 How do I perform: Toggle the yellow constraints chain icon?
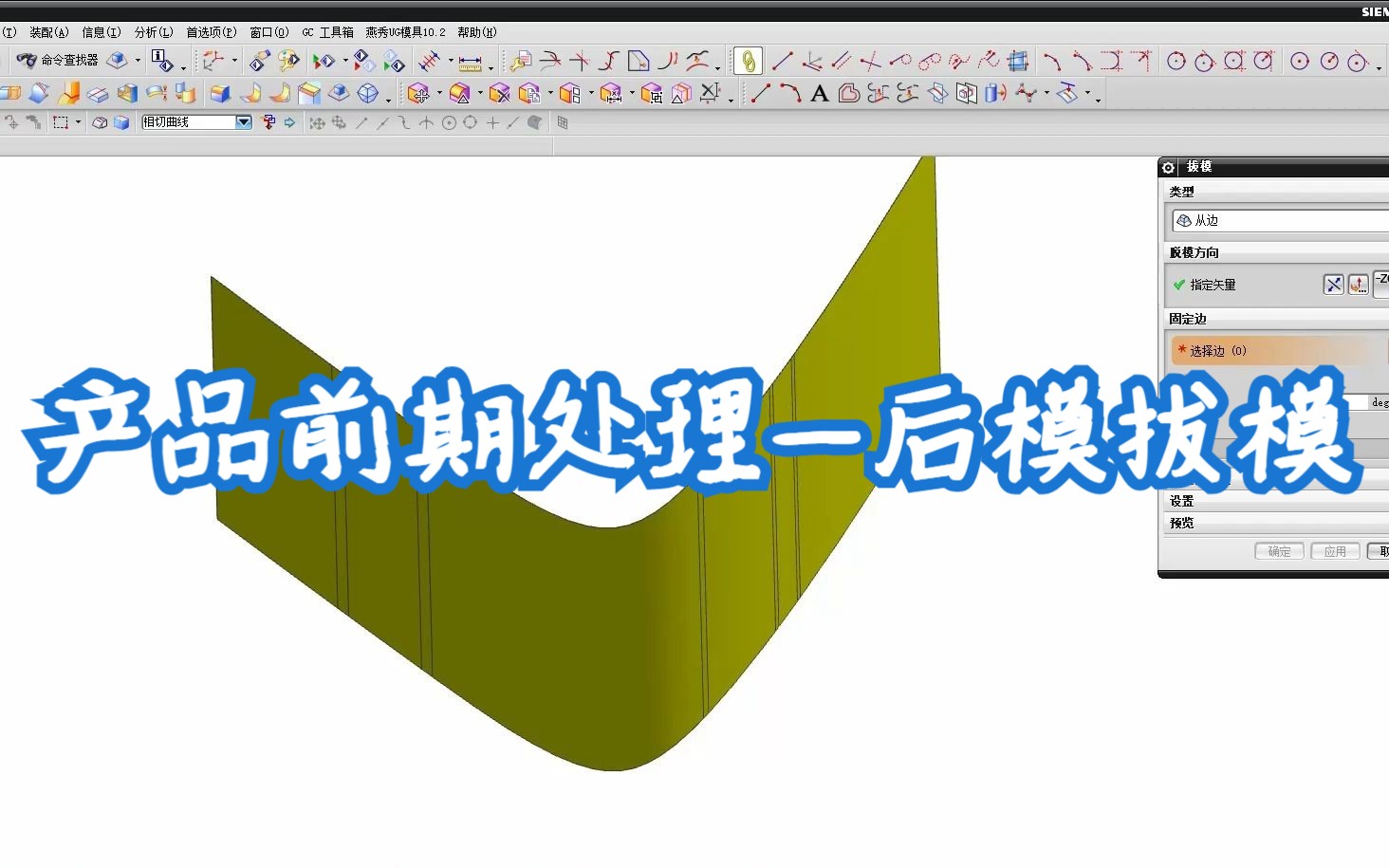(x=747, y=60)
